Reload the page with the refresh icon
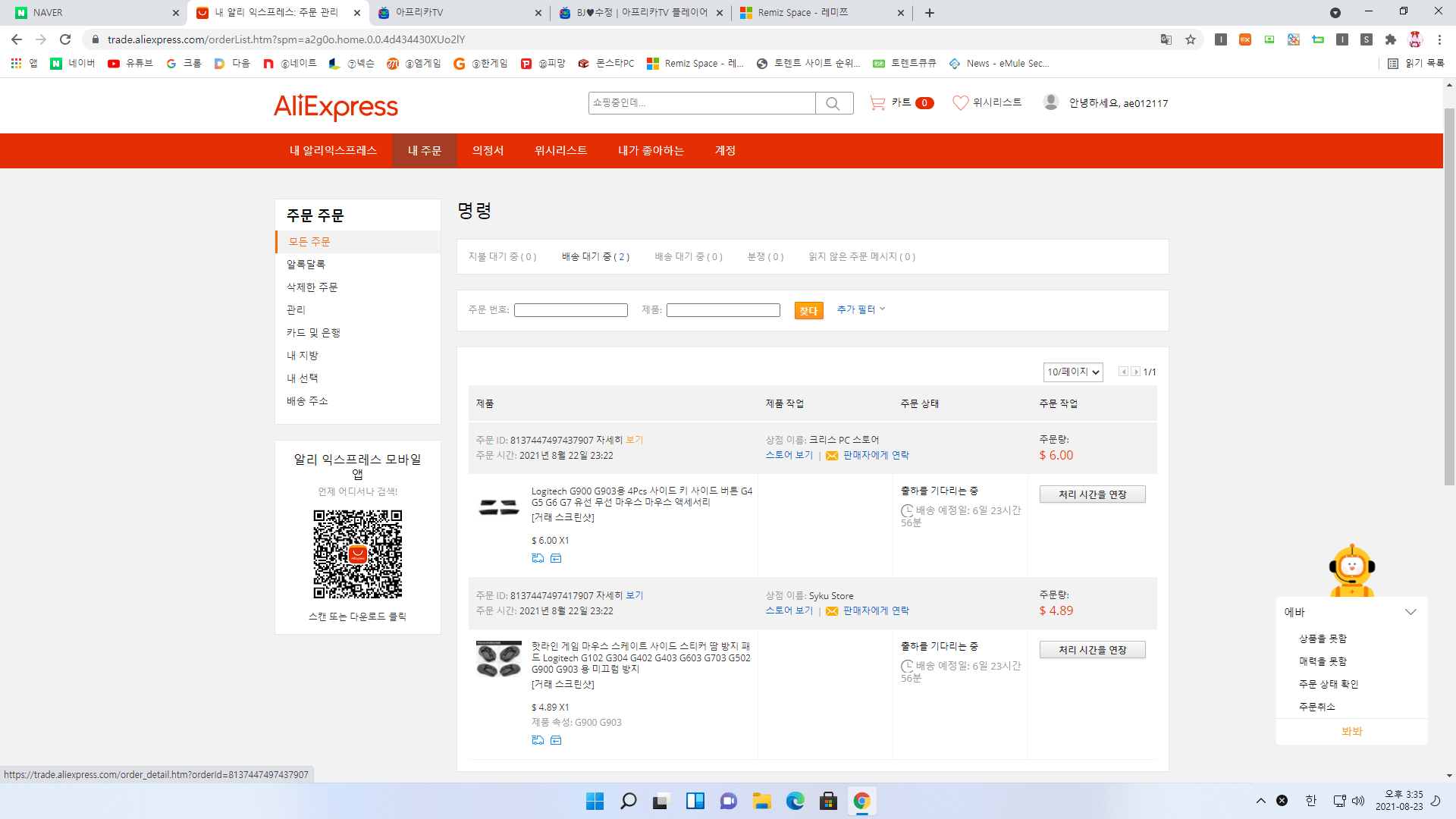Screen dimensions: 1456x819 pyautogui.click(x=65, y=39)
